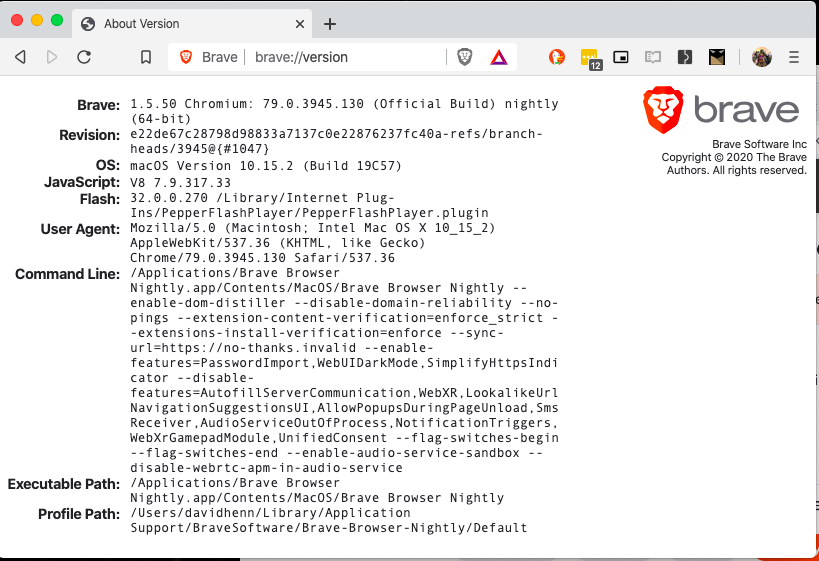Click 'macOS Version 10.15.2 (Build 19C57)'
Image resolution: width=819 pixels, height=561 pixels.
tap(266, 166)
